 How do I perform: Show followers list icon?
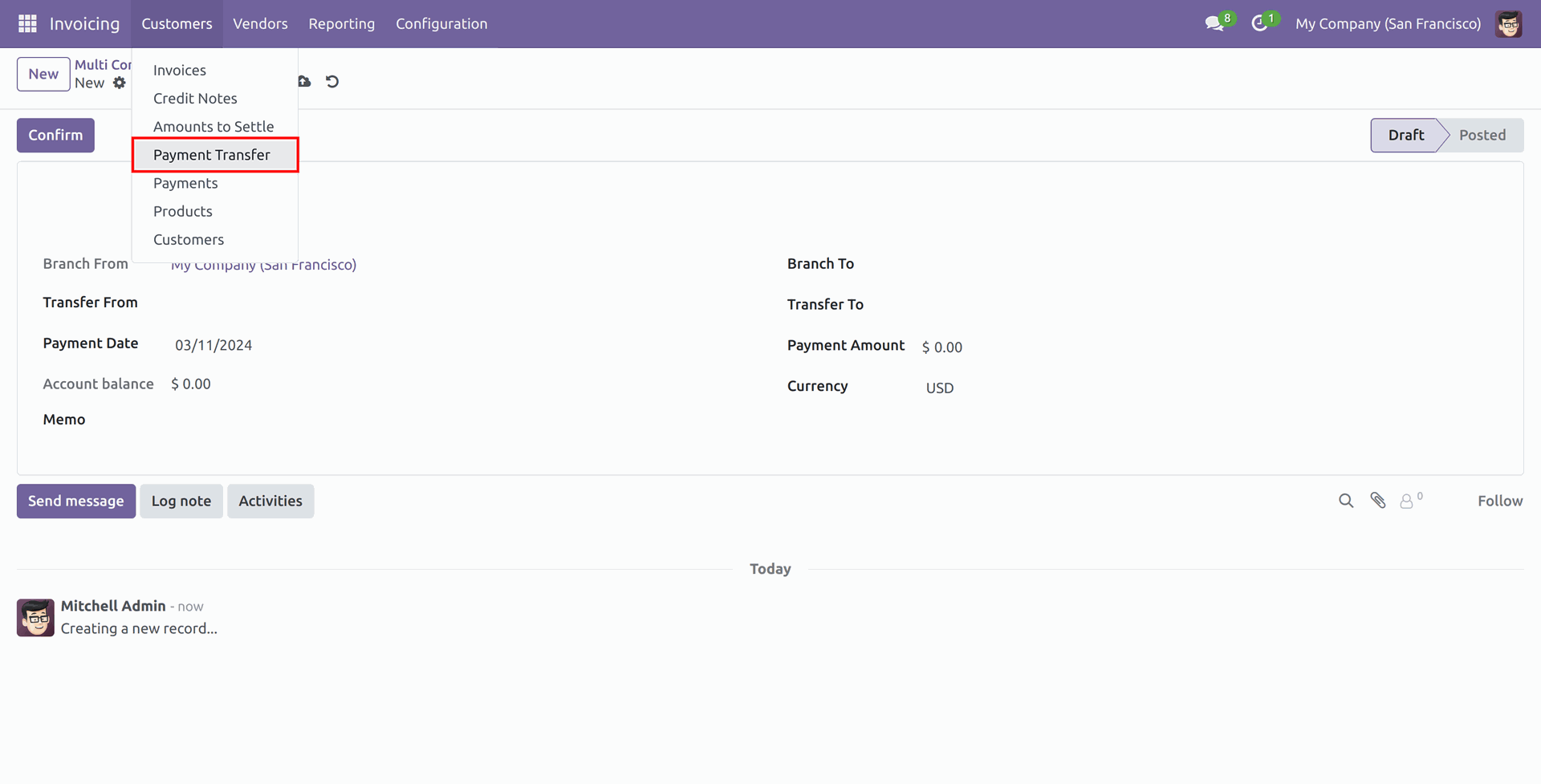pyautogui.click(x=1407, y=501)
